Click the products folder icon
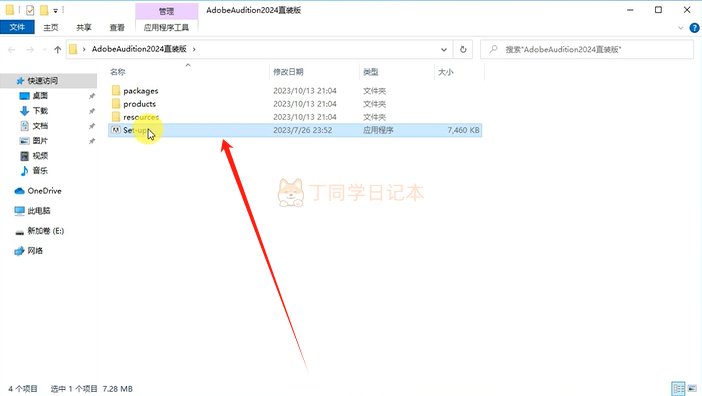 116,104
